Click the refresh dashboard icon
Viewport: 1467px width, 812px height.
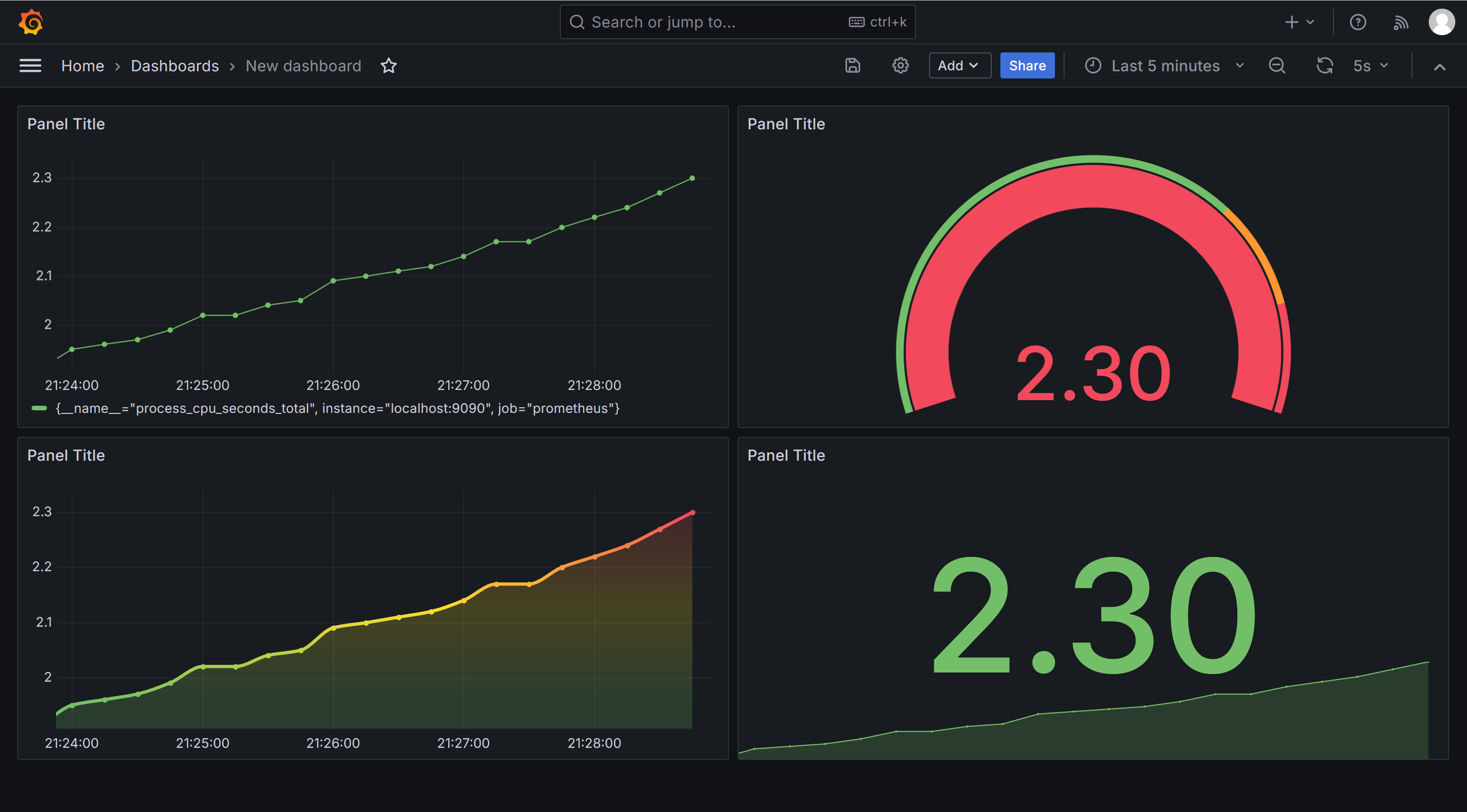tap(1324, 66)
